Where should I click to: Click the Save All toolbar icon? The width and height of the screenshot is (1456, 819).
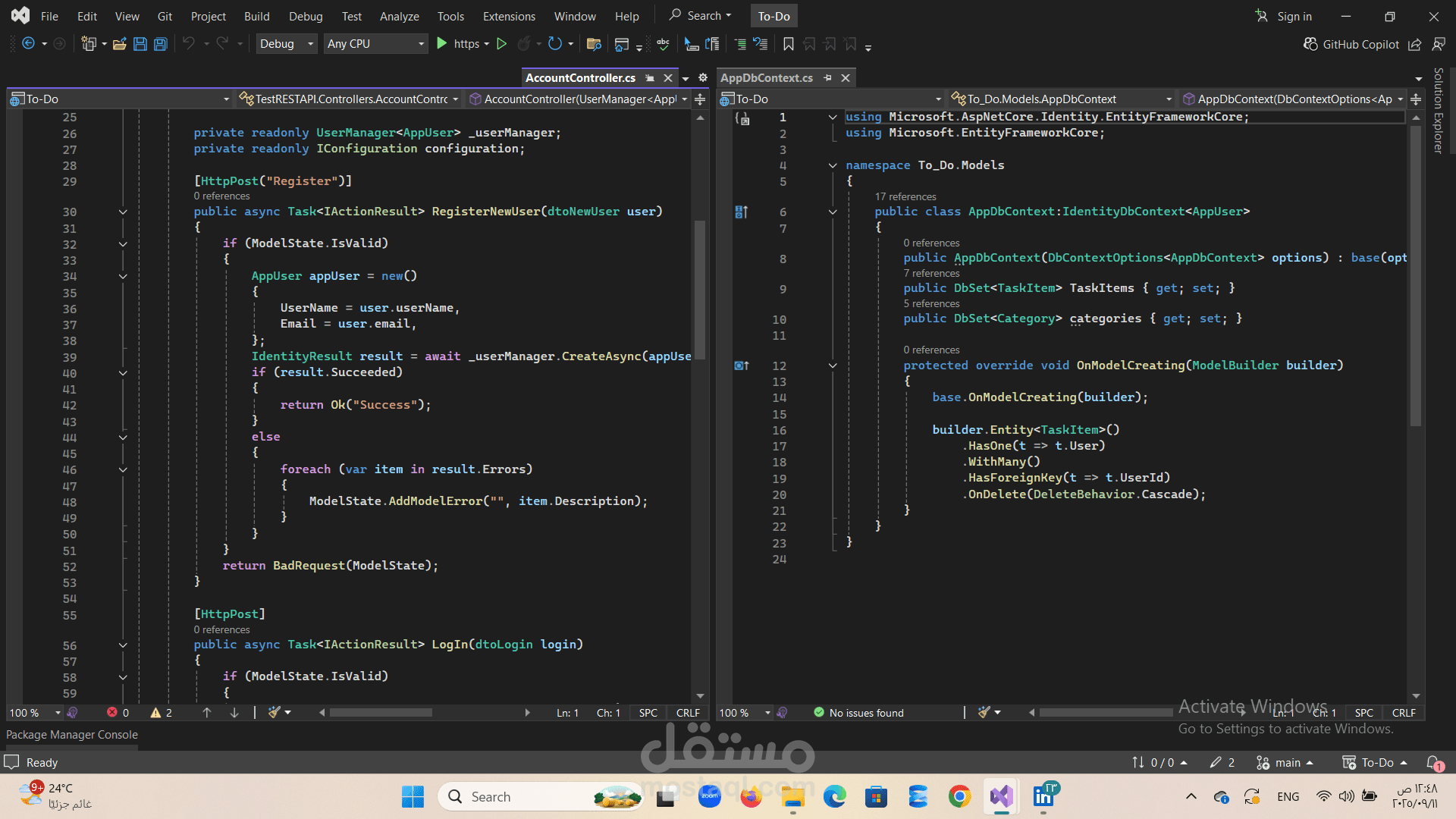point(160,44)
